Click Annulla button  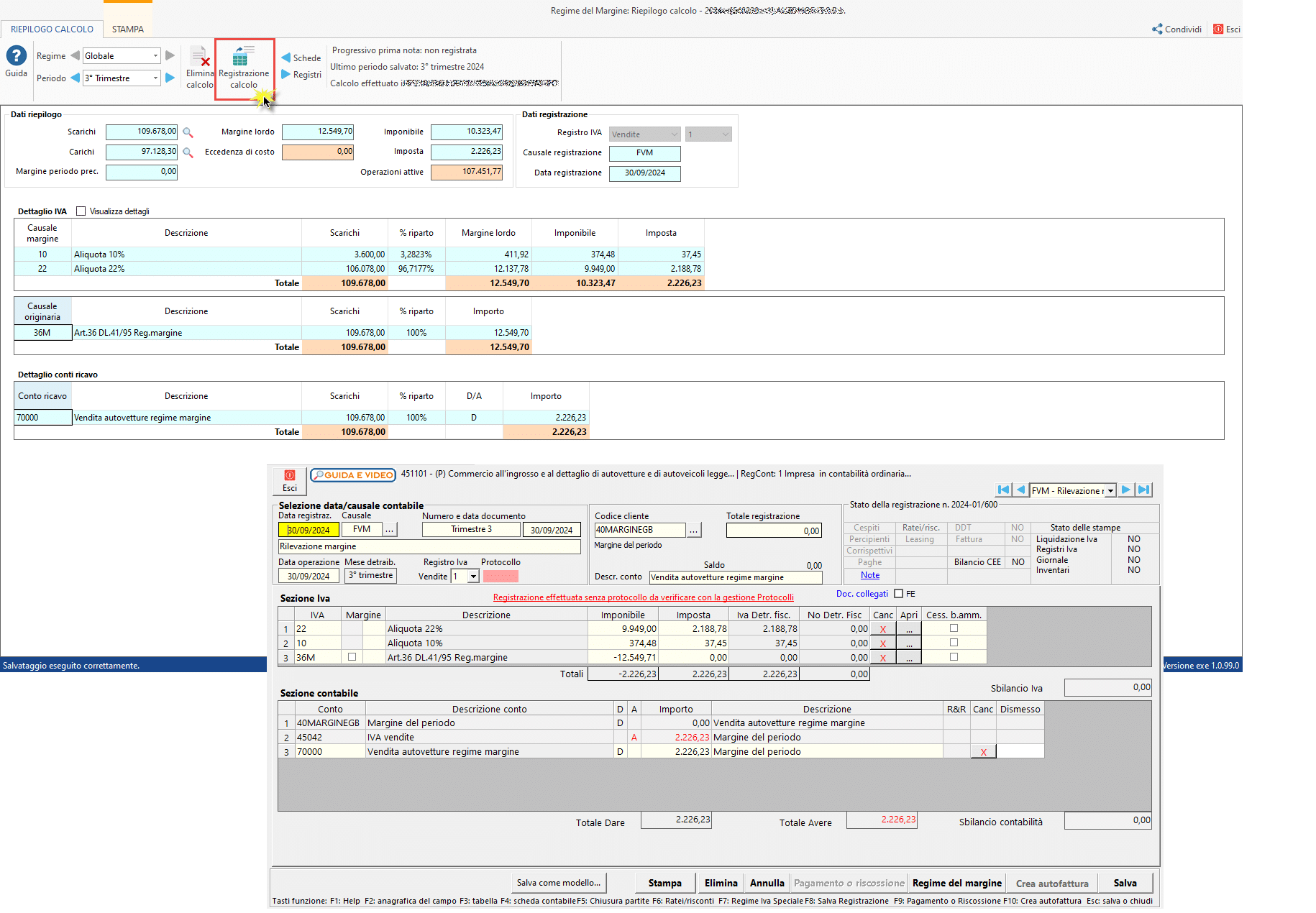click(767, 883)
